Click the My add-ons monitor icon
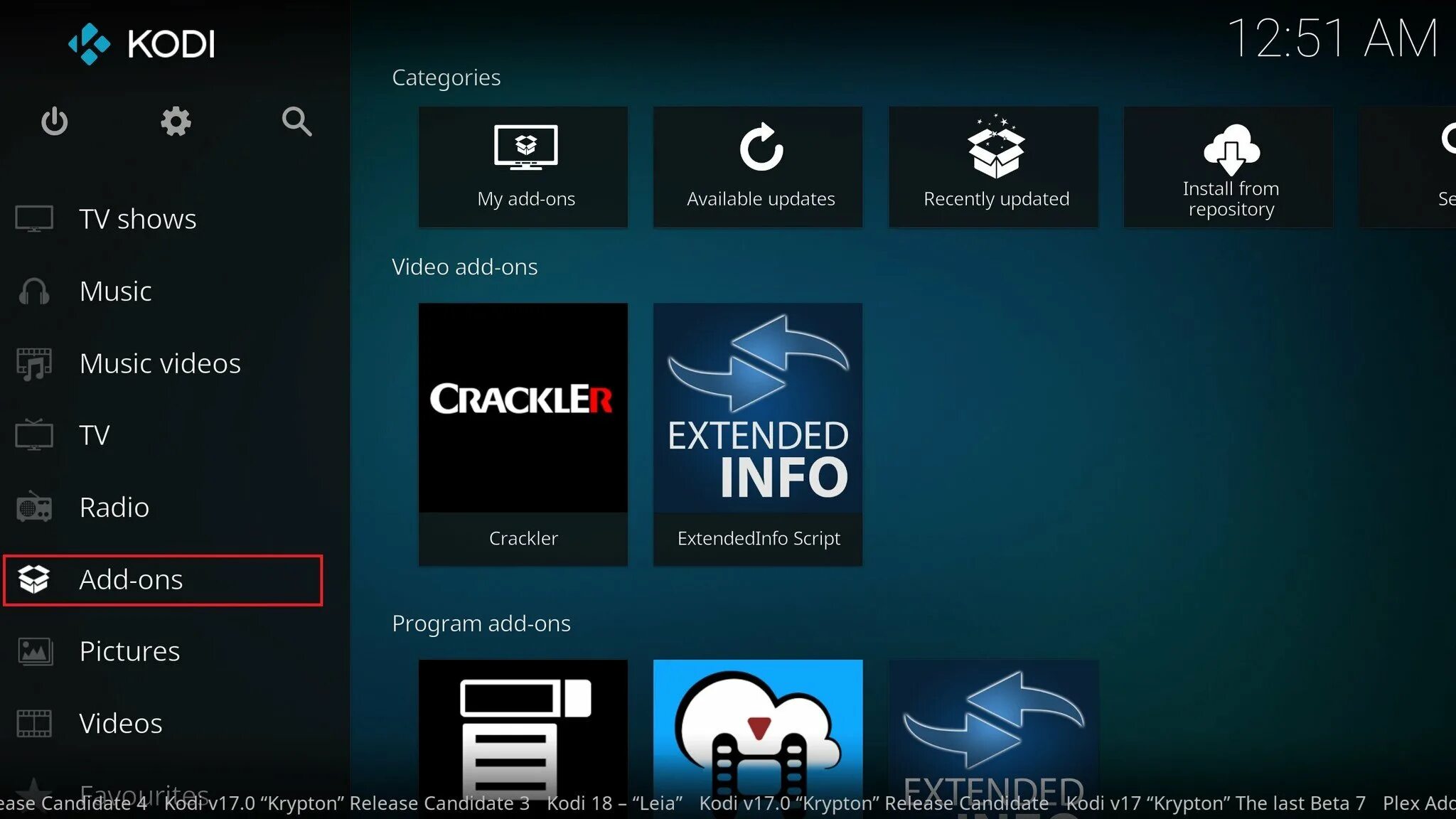 click(x=526, y=147)
